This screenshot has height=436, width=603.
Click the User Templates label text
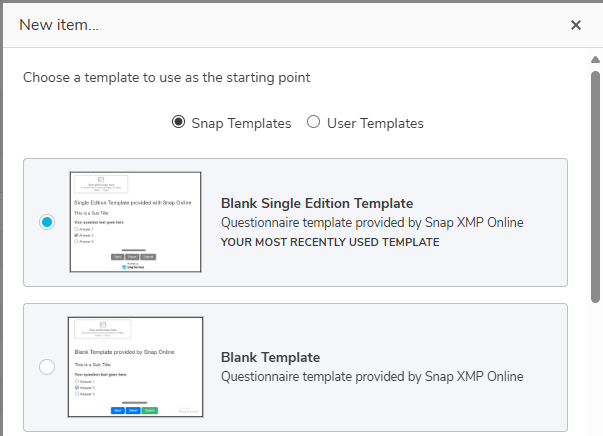(x=375, y=123)
